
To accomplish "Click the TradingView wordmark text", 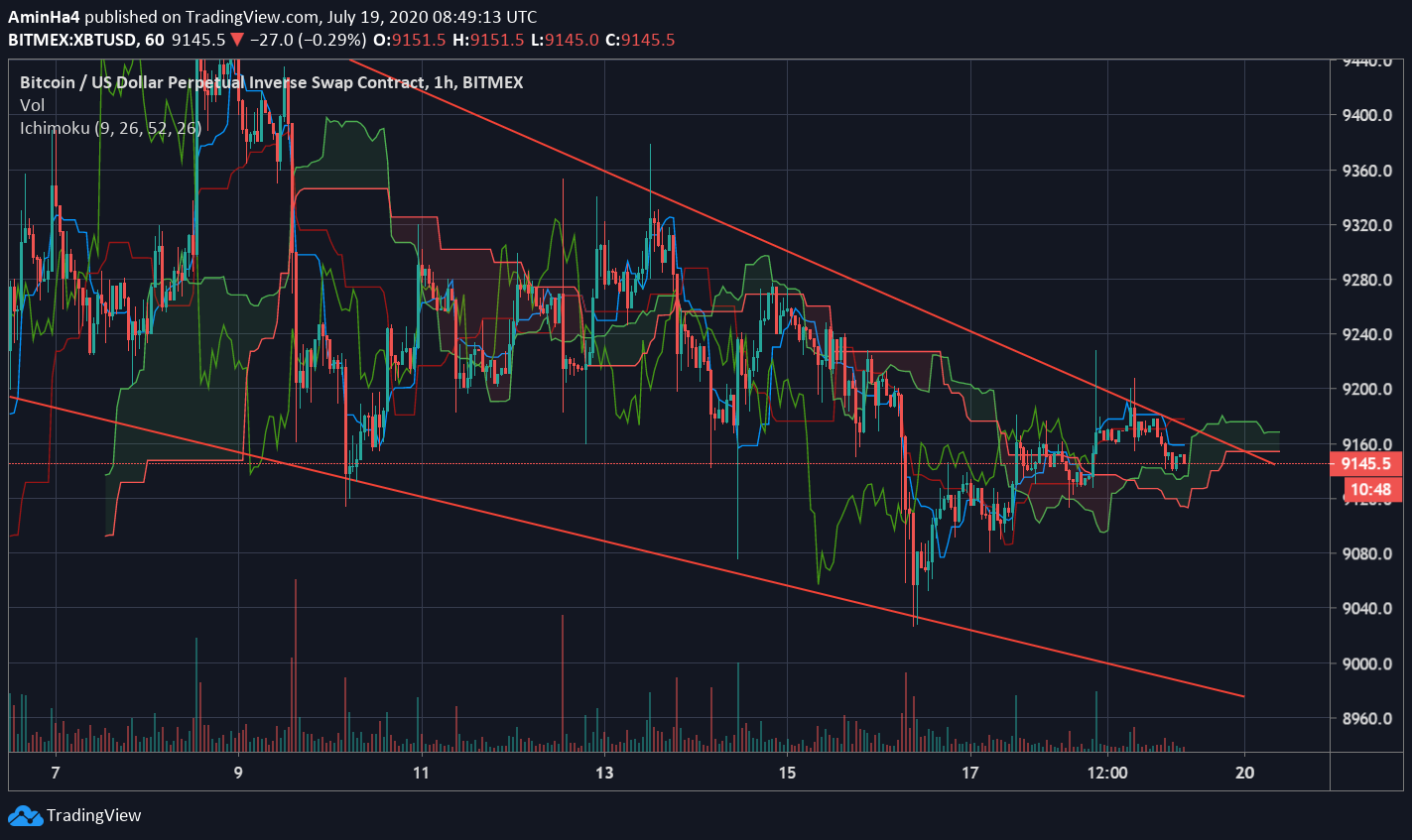I will (94, 816).
